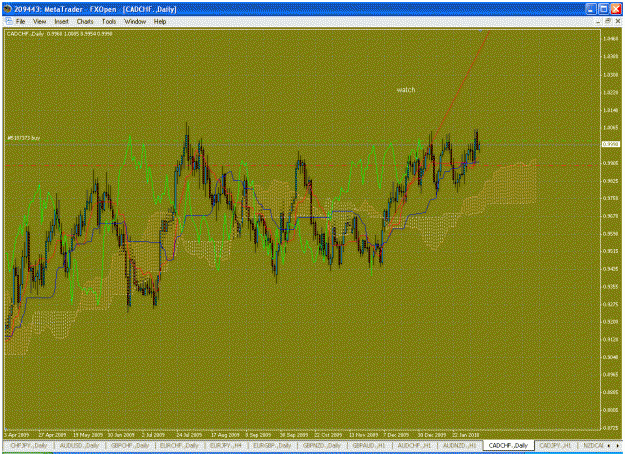Switch to the AUDCHF,H1 chart tab
Image resolution: width=625 pixels, height=454 pixels.
(x=415, y=445)
